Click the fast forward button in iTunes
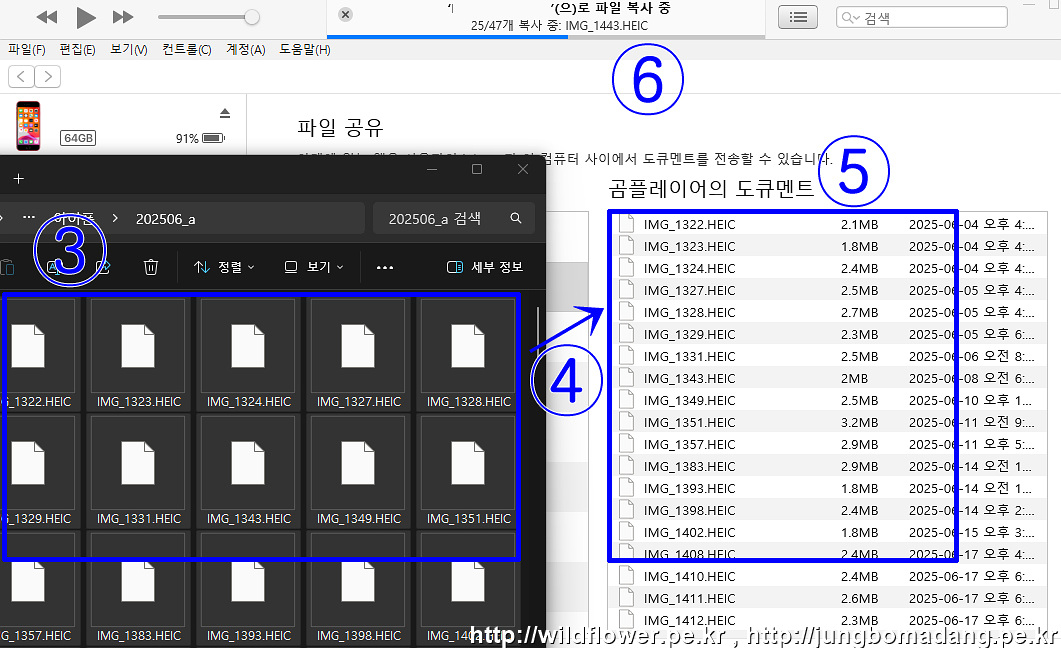 122,17
